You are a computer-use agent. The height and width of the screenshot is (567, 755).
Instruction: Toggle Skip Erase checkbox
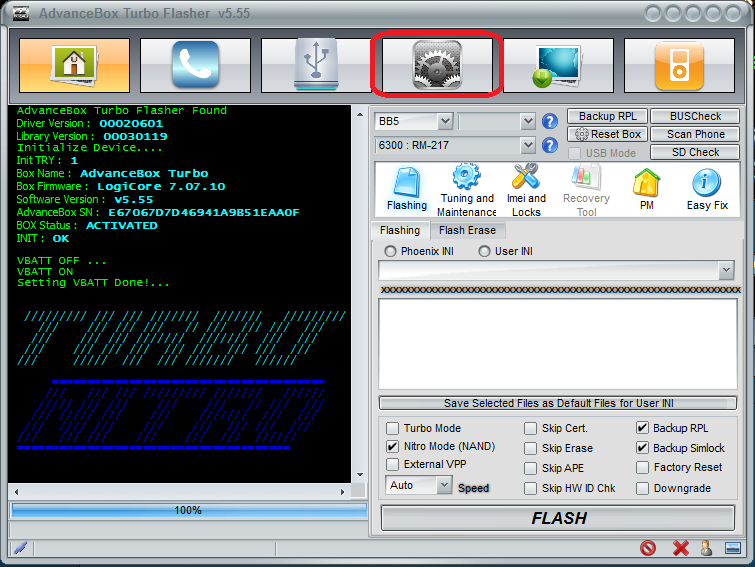[530, 448]
